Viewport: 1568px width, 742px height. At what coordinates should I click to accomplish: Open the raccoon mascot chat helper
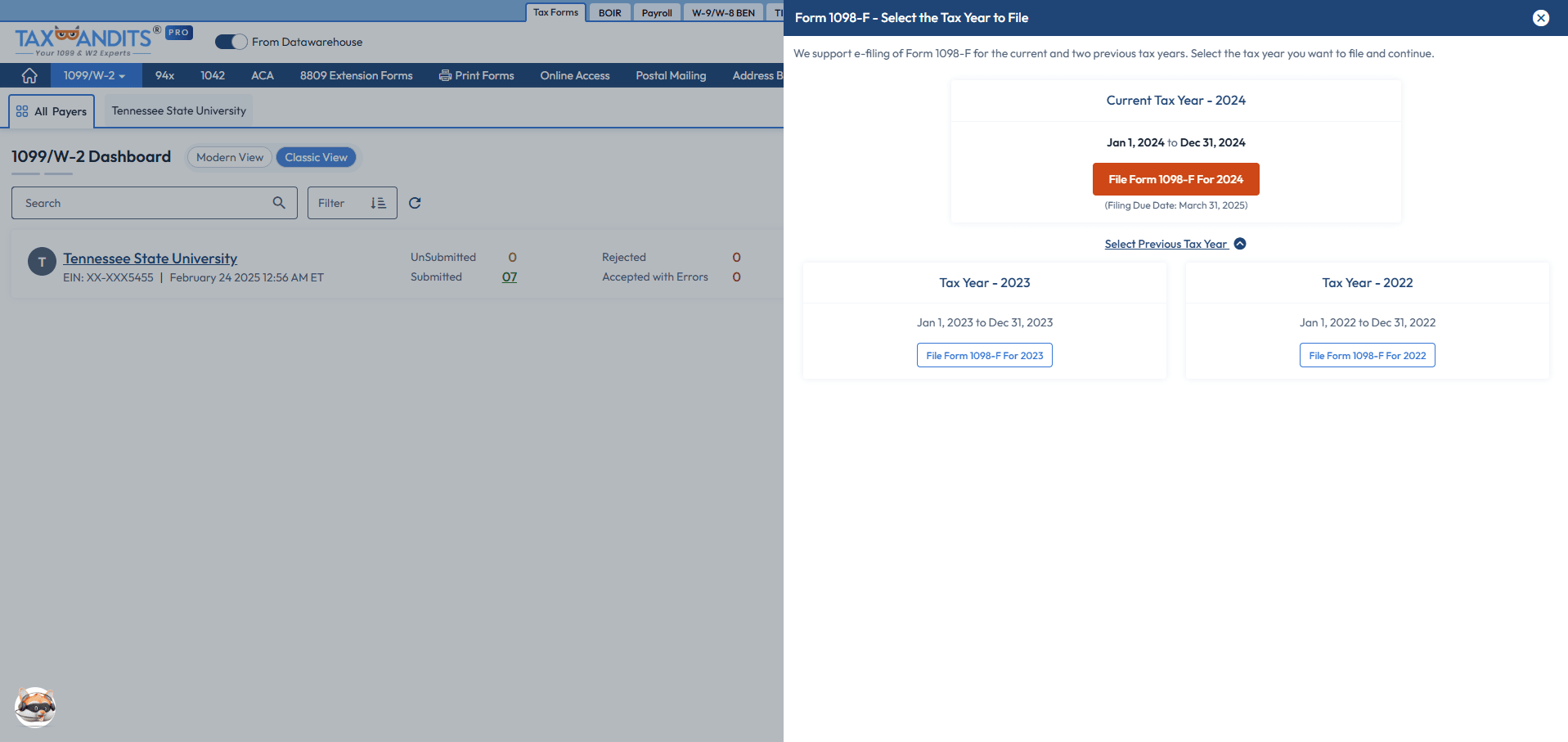[x=35, y=707]
